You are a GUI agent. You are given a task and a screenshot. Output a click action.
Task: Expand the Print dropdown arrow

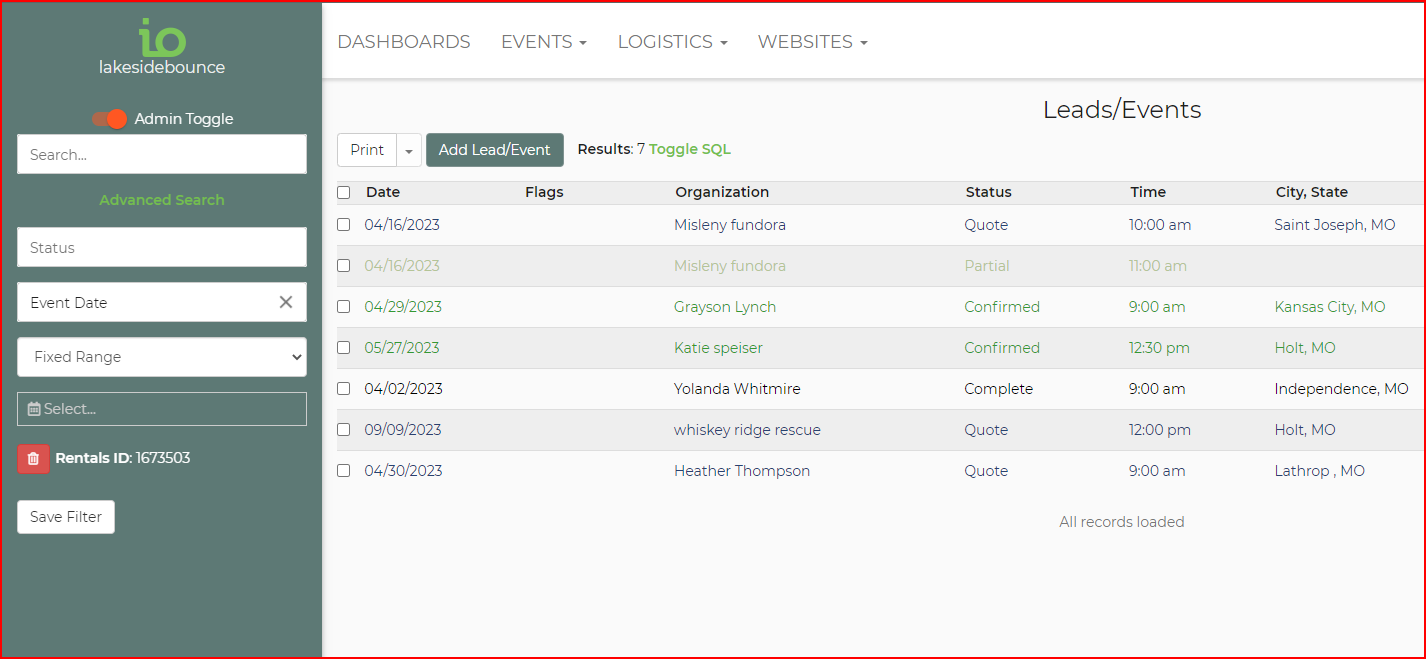409,150
